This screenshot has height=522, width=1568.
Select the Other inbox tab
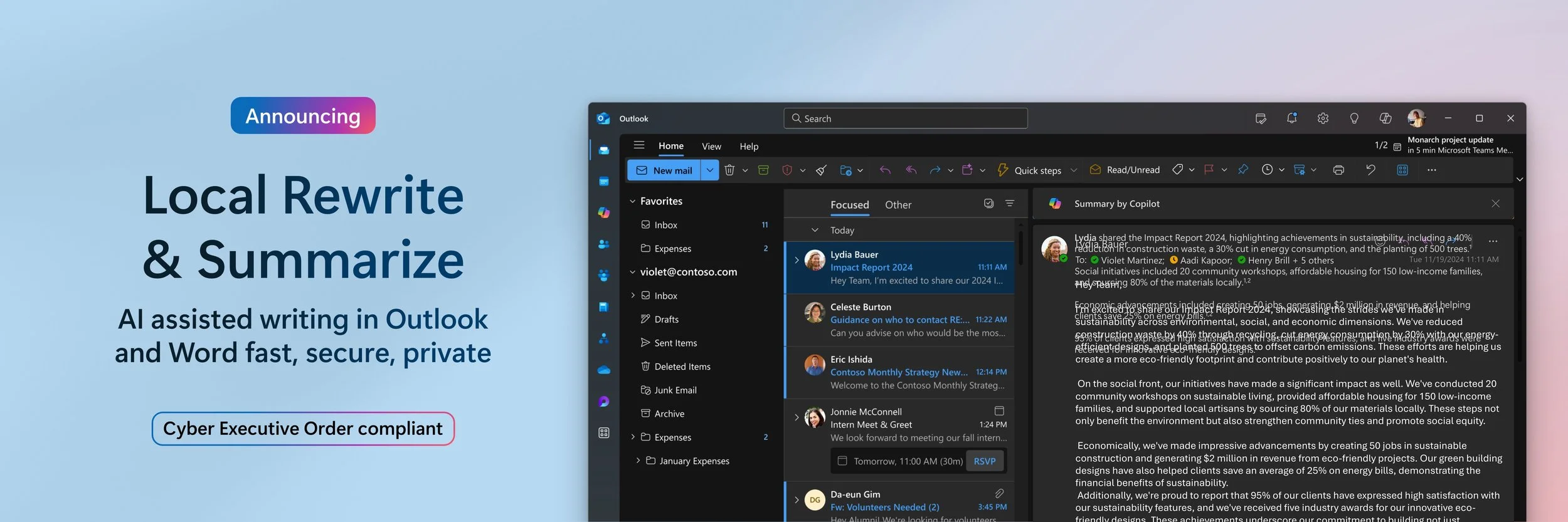pyautogui.click(x=898, y=205)
